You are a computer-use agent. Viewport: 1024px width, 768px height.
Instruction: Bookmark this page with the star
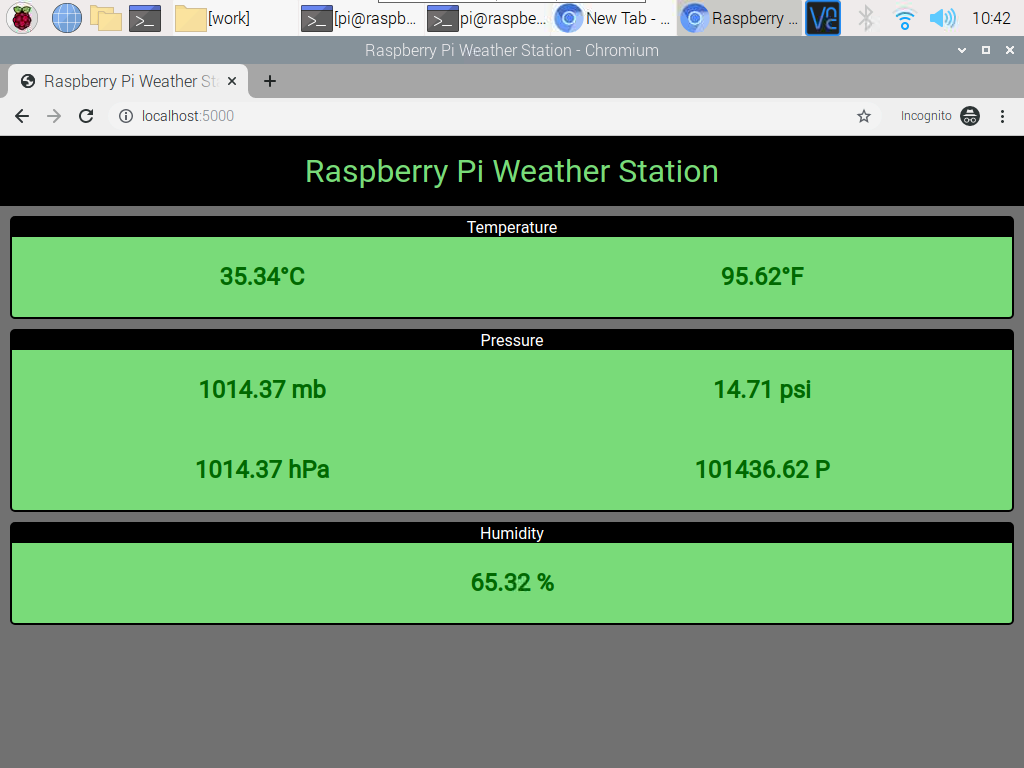click(864, 116)
